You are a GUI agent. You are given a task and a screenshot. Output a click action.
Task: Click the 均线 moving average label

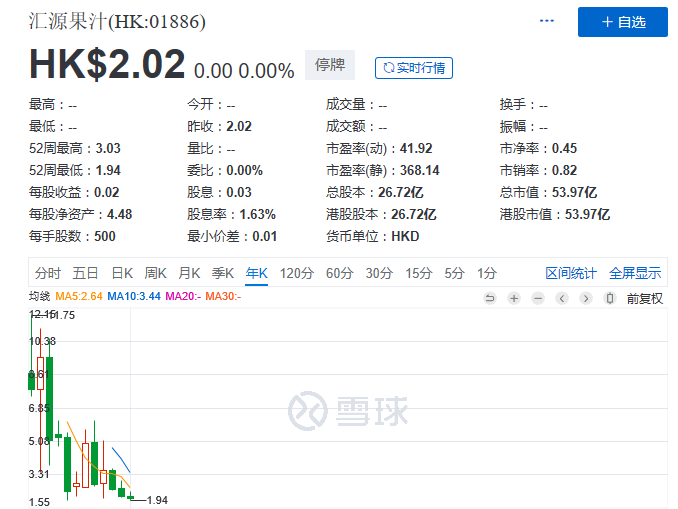point(39,296)
